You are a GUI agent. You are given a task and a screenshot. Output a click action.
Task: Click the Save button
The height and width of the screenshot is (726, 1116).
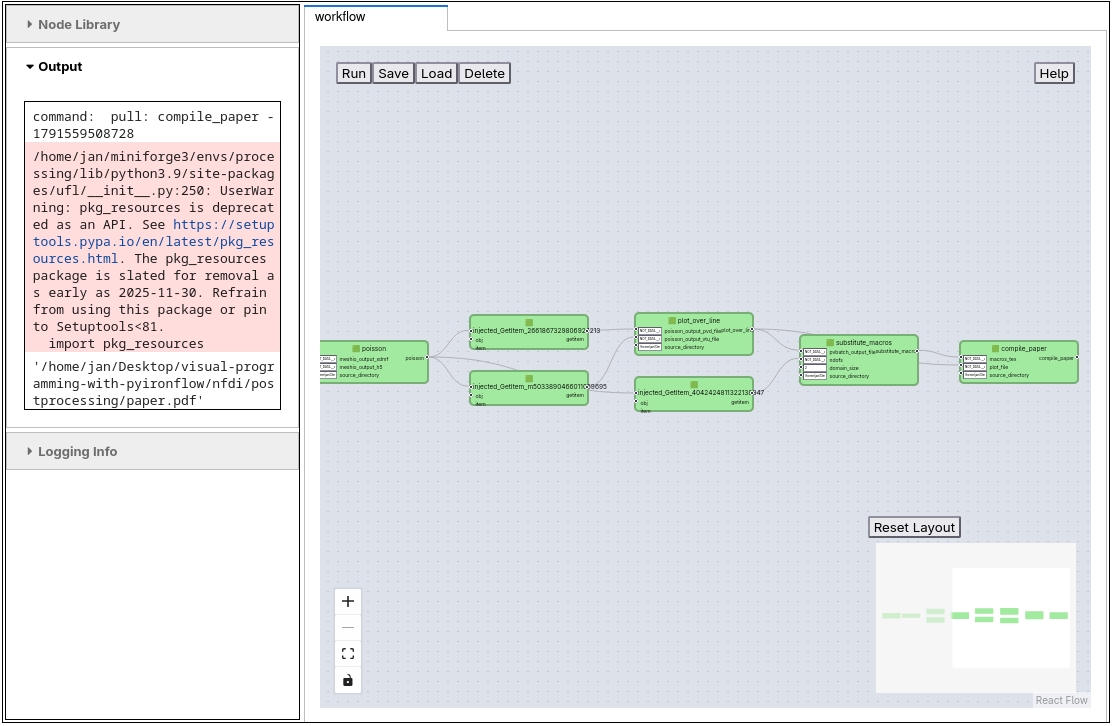(394, 73)
